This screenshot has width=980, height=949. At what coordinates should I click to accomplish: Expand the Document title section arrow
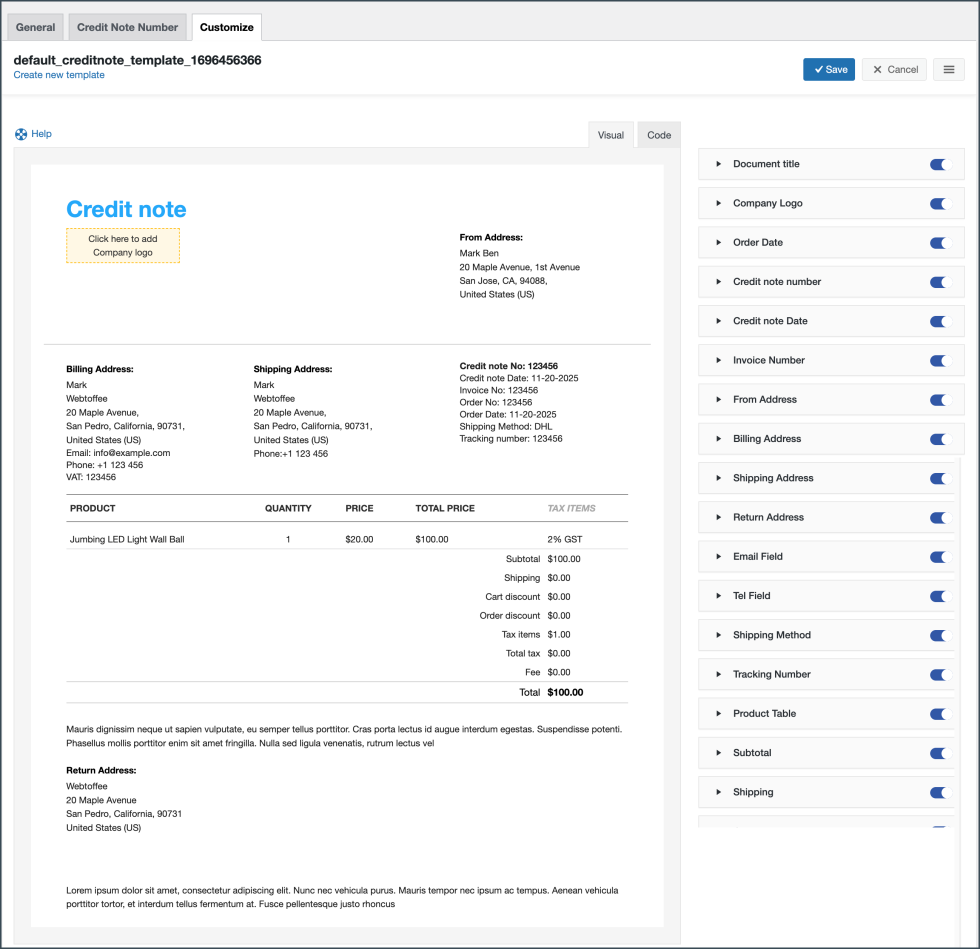(719, 164)
